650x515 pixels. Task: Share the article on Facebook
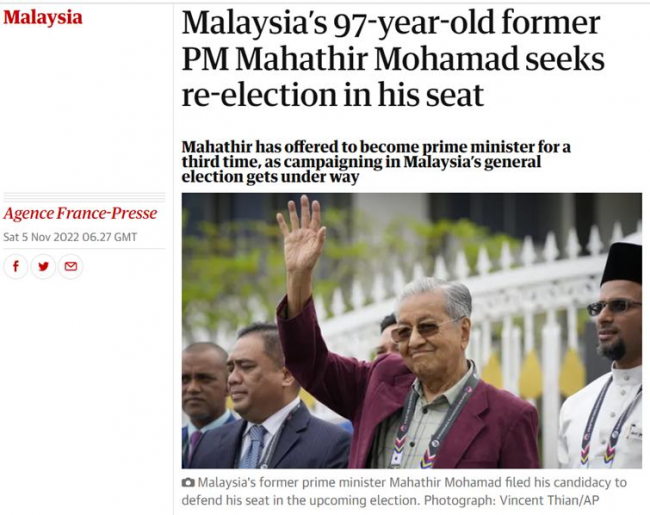click(16, 267)
